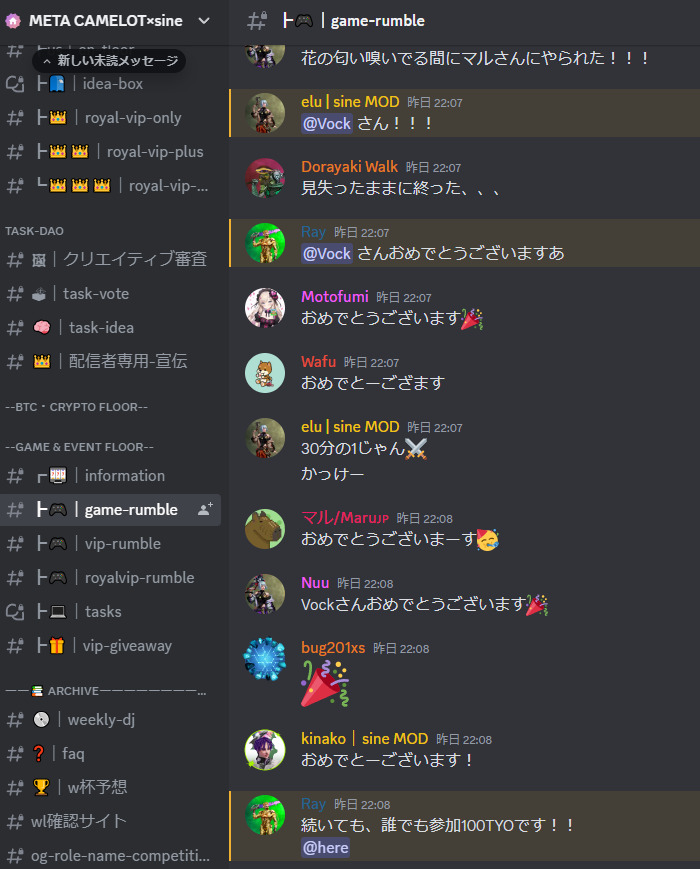Image resolution: width=700 pixels, height=869 pixels.
Task: Jump to new unread messages banner
Action: (x=109, y=60)
